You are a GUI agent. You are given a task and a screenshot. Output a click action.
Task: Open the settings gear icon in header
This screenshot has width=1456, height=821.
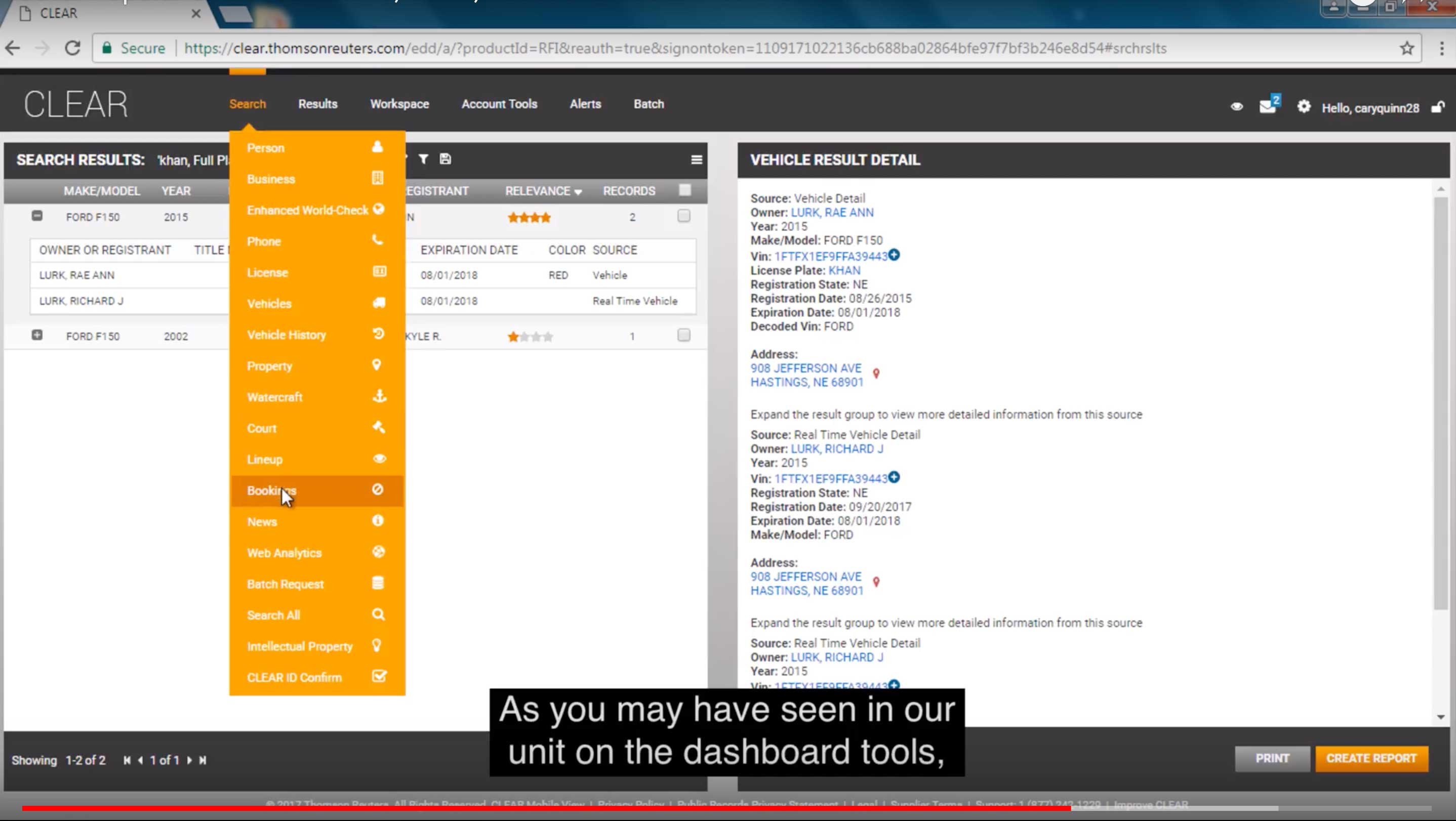click(1304, 107)
